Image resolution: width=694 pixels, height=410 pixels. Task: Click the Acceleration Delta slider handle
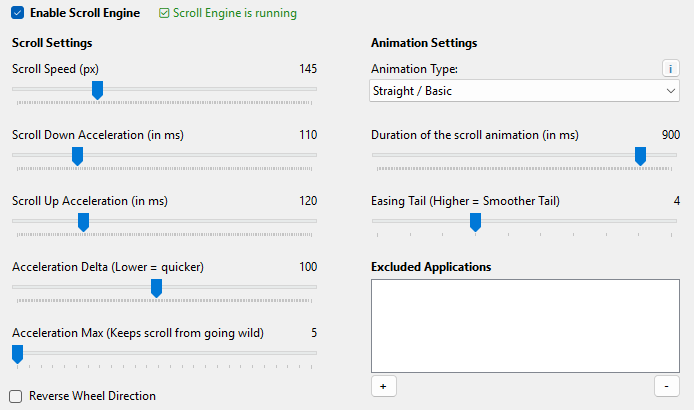(156, 288)
